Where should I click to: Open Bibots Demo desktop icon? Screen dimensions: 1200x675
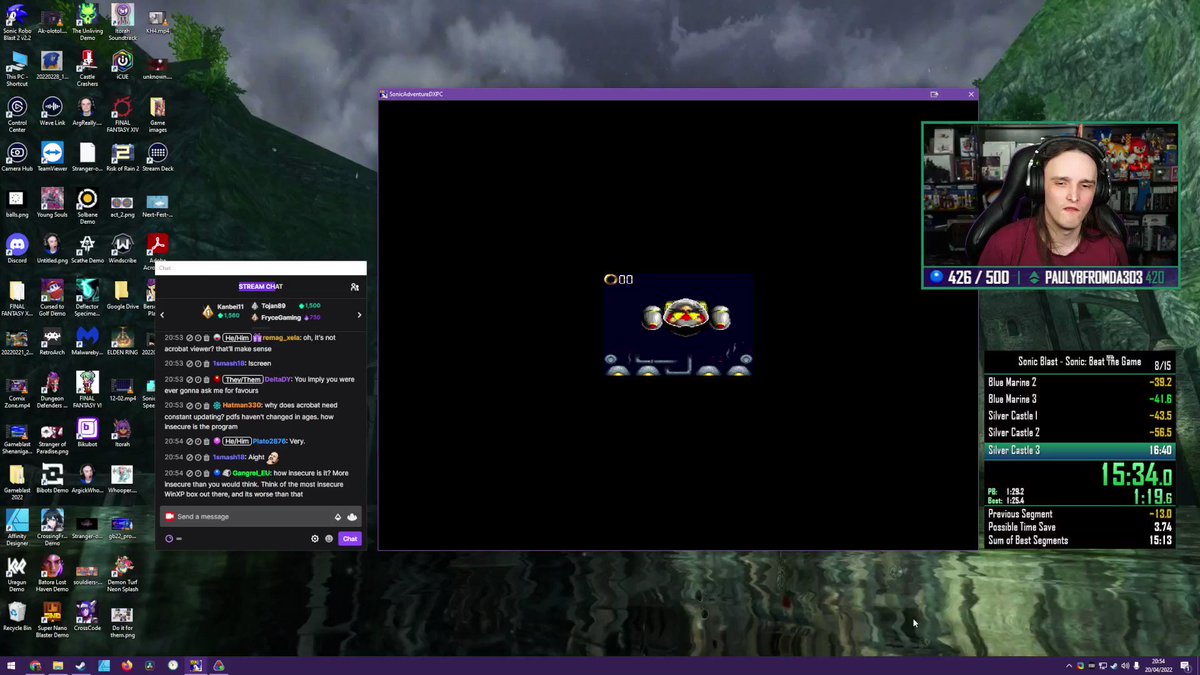(52, 479)
